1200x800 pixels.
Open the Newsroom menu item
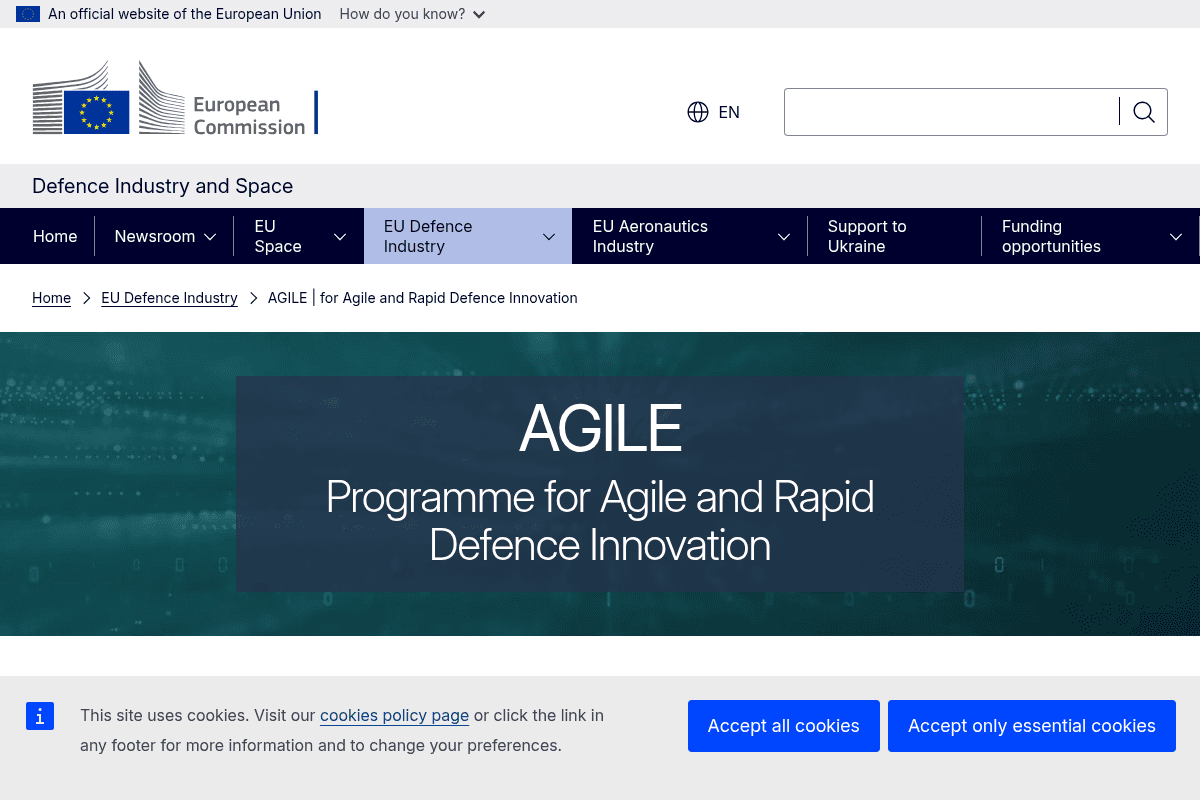coord(155,236)
